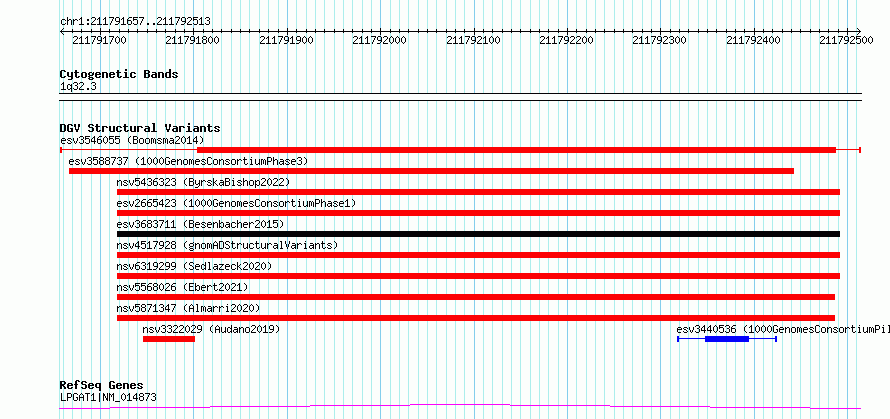Open esv3683711 (Besenbacher2015) variant label
890x419 pixels.
[x=200, y=224]
